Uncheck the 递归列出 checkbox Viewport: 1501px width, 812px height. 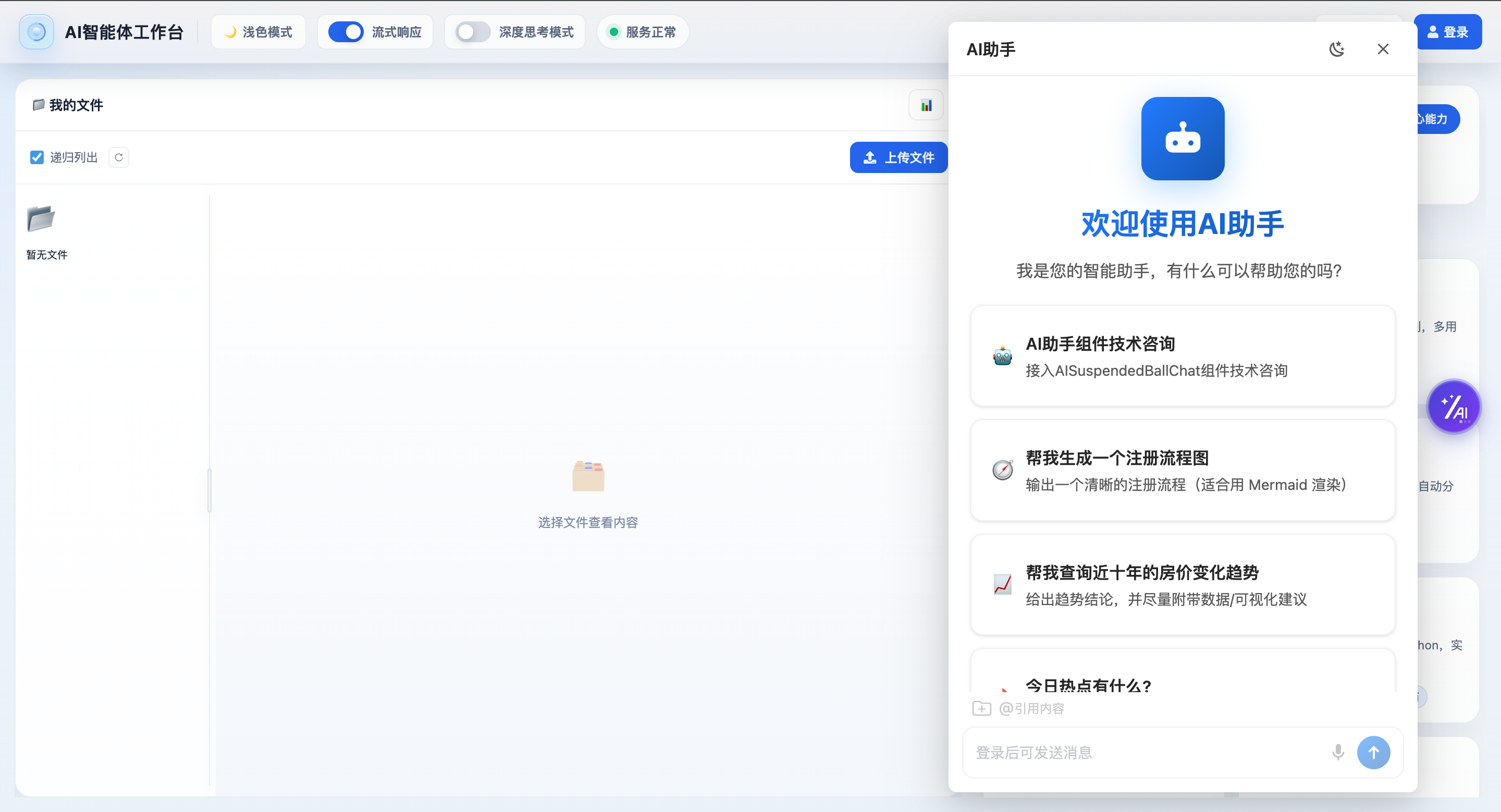click(36, 157)
